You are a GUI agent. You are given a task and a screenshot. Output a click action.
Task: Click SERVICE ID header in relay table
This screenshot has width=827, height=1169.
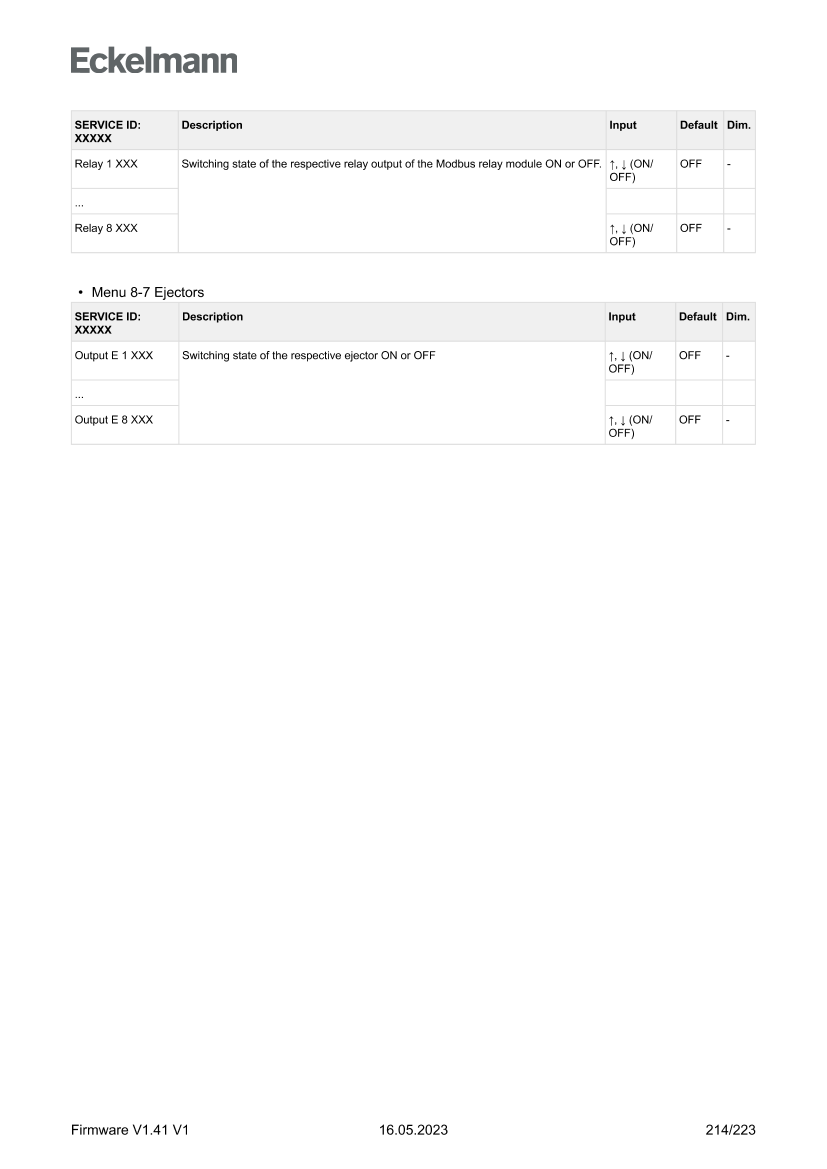click(107, 131)
